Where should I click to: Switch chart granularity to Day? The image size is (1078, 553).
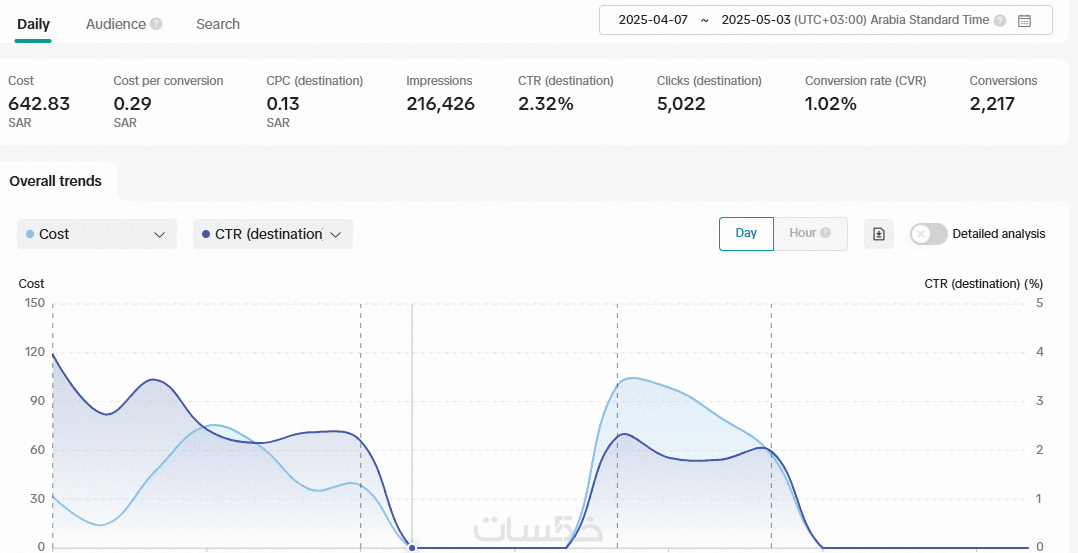point(746,233)
